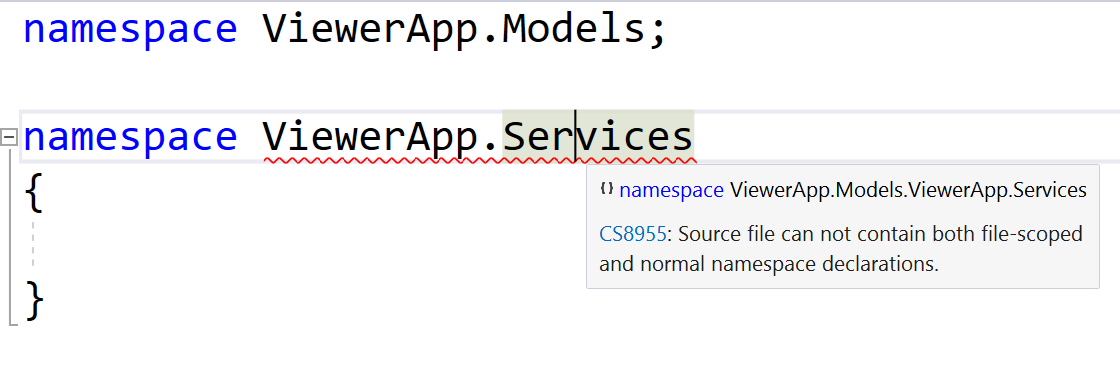Click the first-line 'namespace' keyword before ViewerApp.Models

(x=130, y=31)
